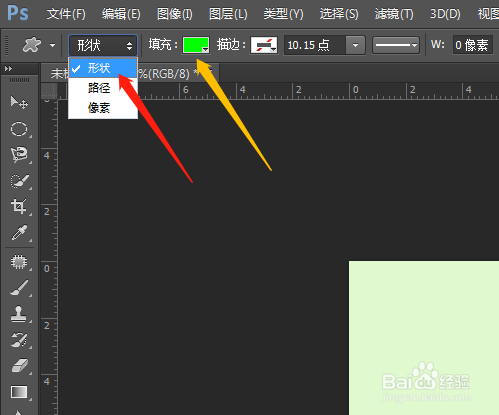Choose 形状 option in mode list
Screen dimensions: 499x415
(x=103, y=68)
